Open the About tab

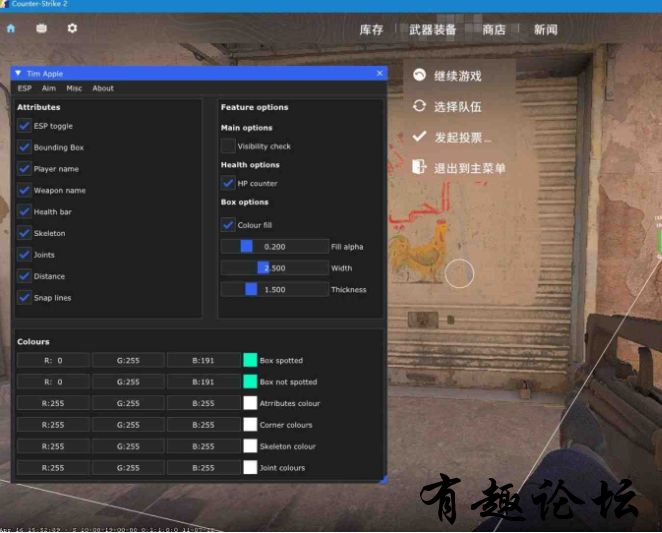point(103,88)
